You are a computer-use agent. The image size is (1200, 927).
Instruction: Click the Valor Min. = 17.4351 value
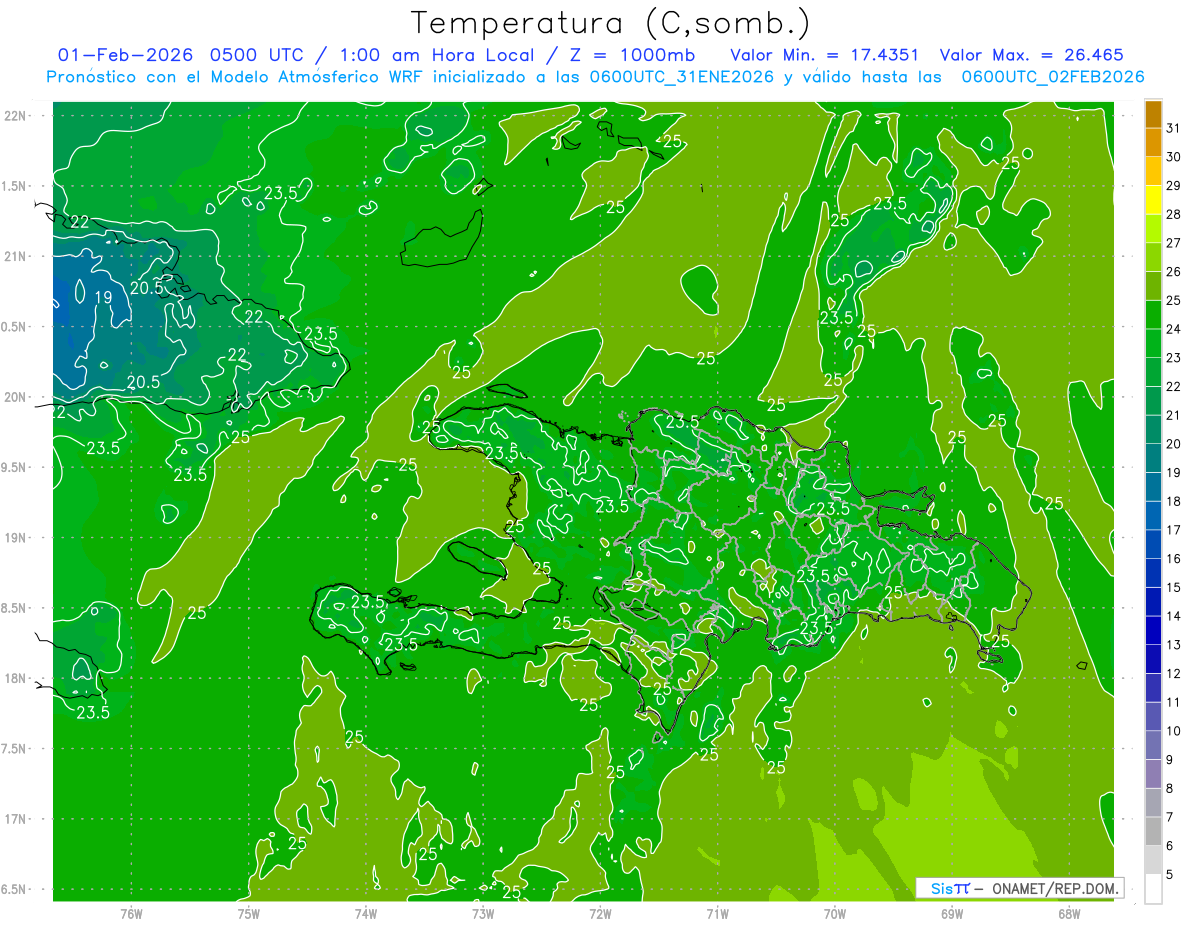point(825,55)
